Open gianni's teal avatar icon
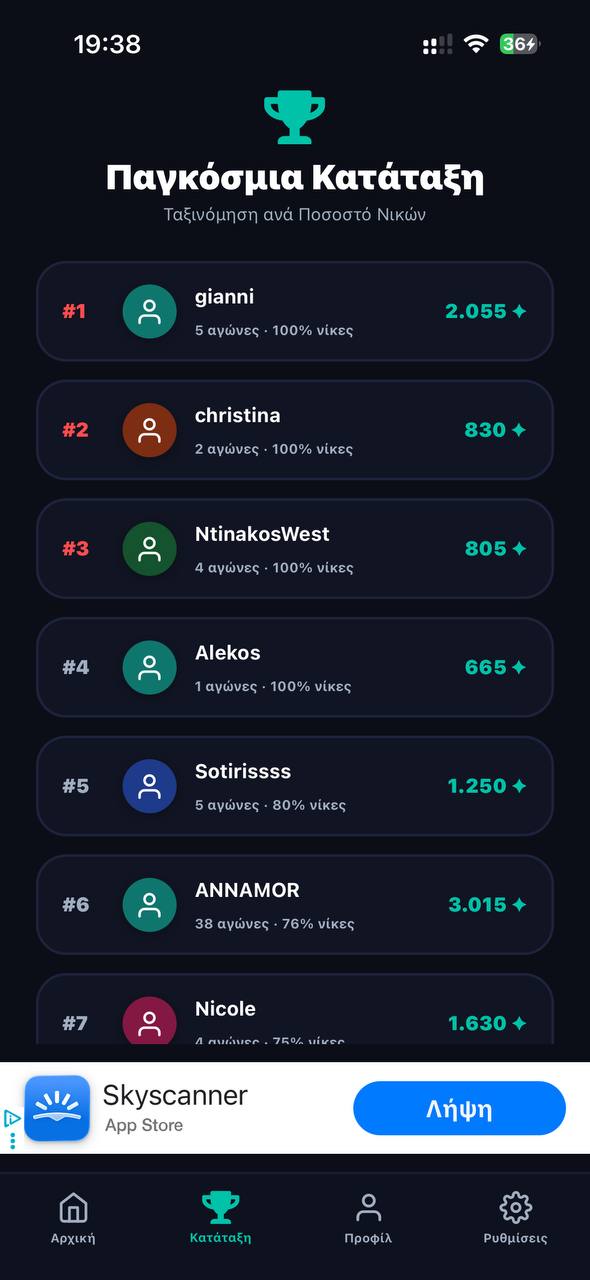The image size is (590, 1280). pos(149,311)
